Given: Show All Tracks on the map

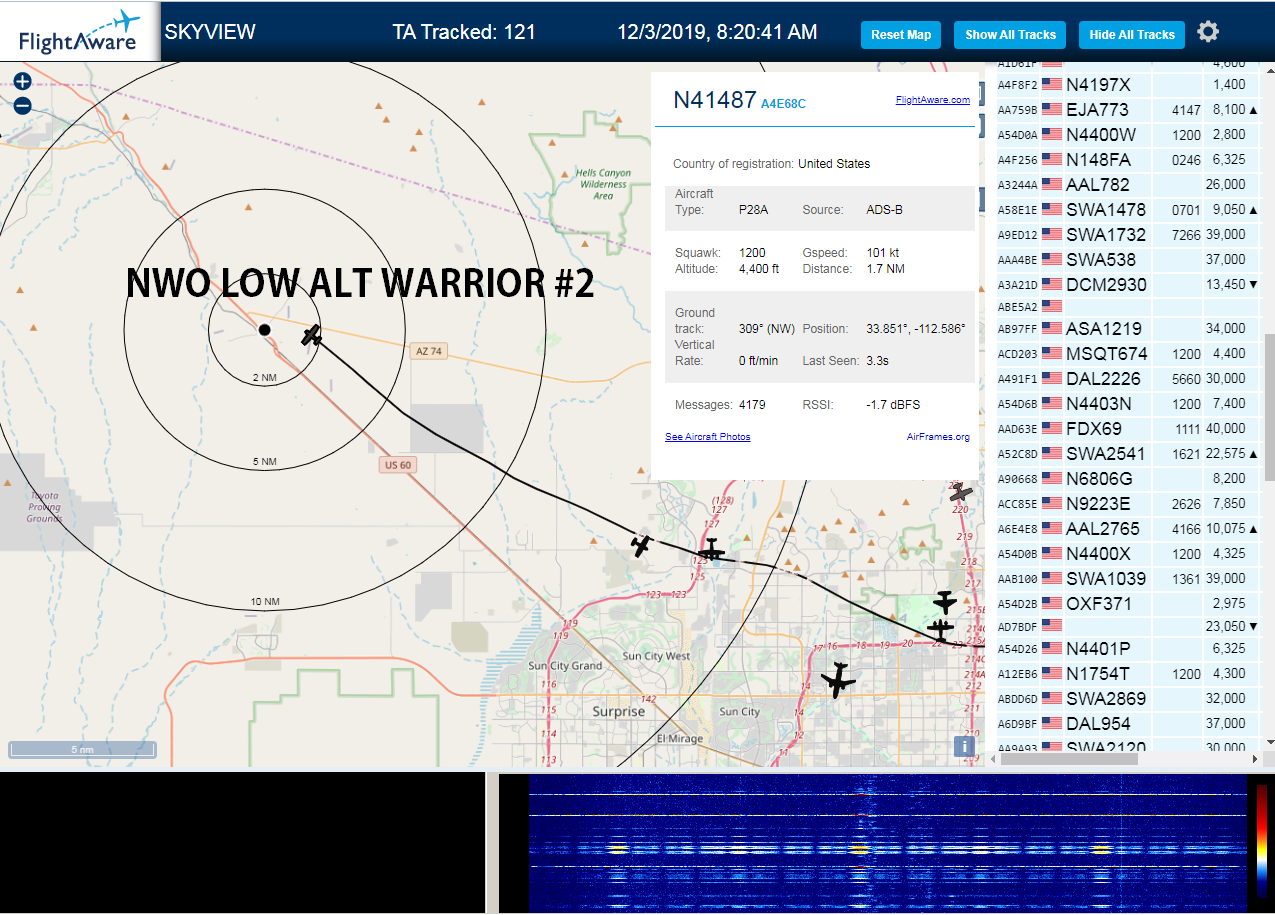Looking at the screenshot, I should point(1010,35).
